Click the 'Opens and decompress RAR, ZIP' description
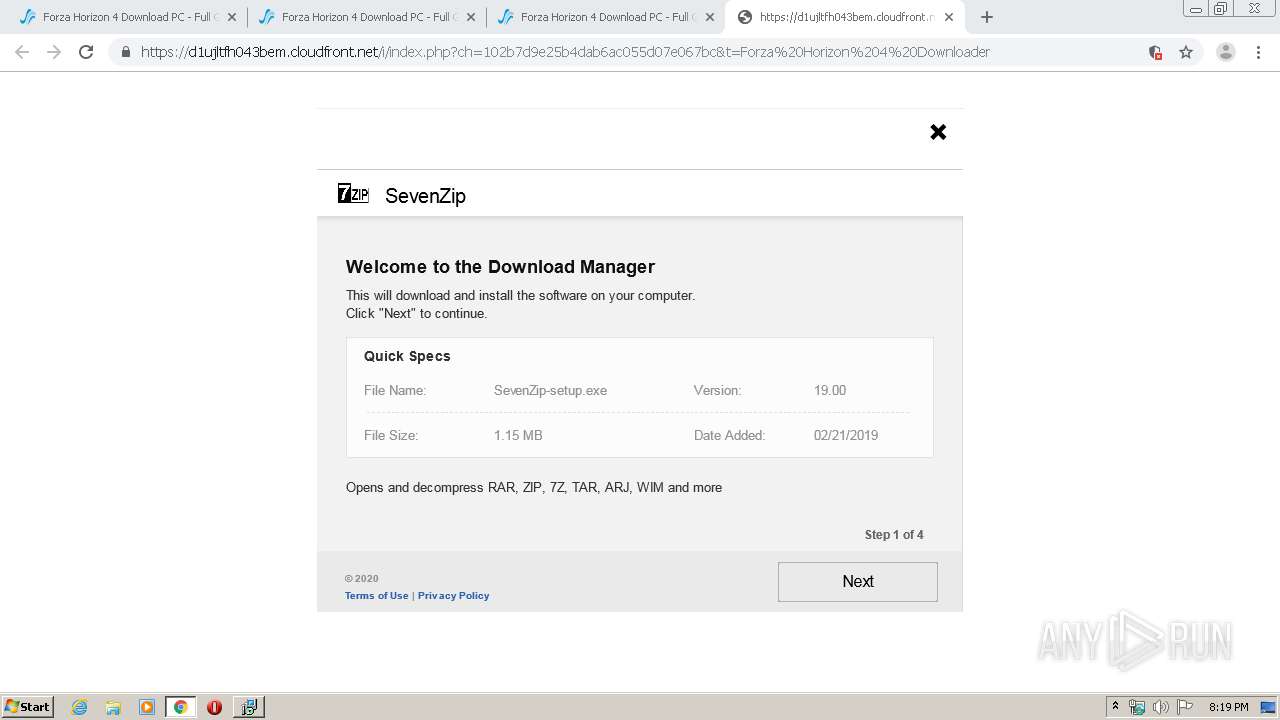 [x=534, y=488]
